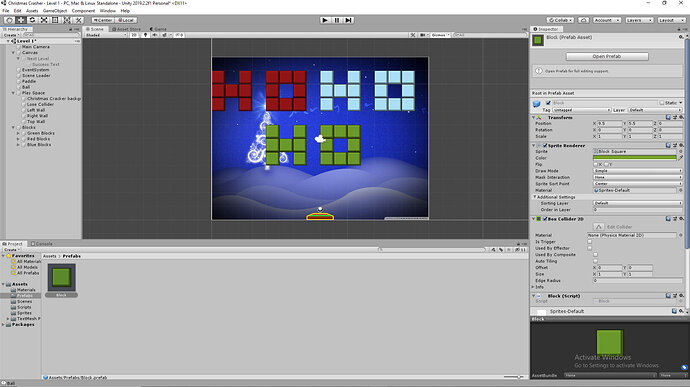
Task: Enable the Auto Tiling checkbox
Action: pyautogui.click(x=595, y=261)
